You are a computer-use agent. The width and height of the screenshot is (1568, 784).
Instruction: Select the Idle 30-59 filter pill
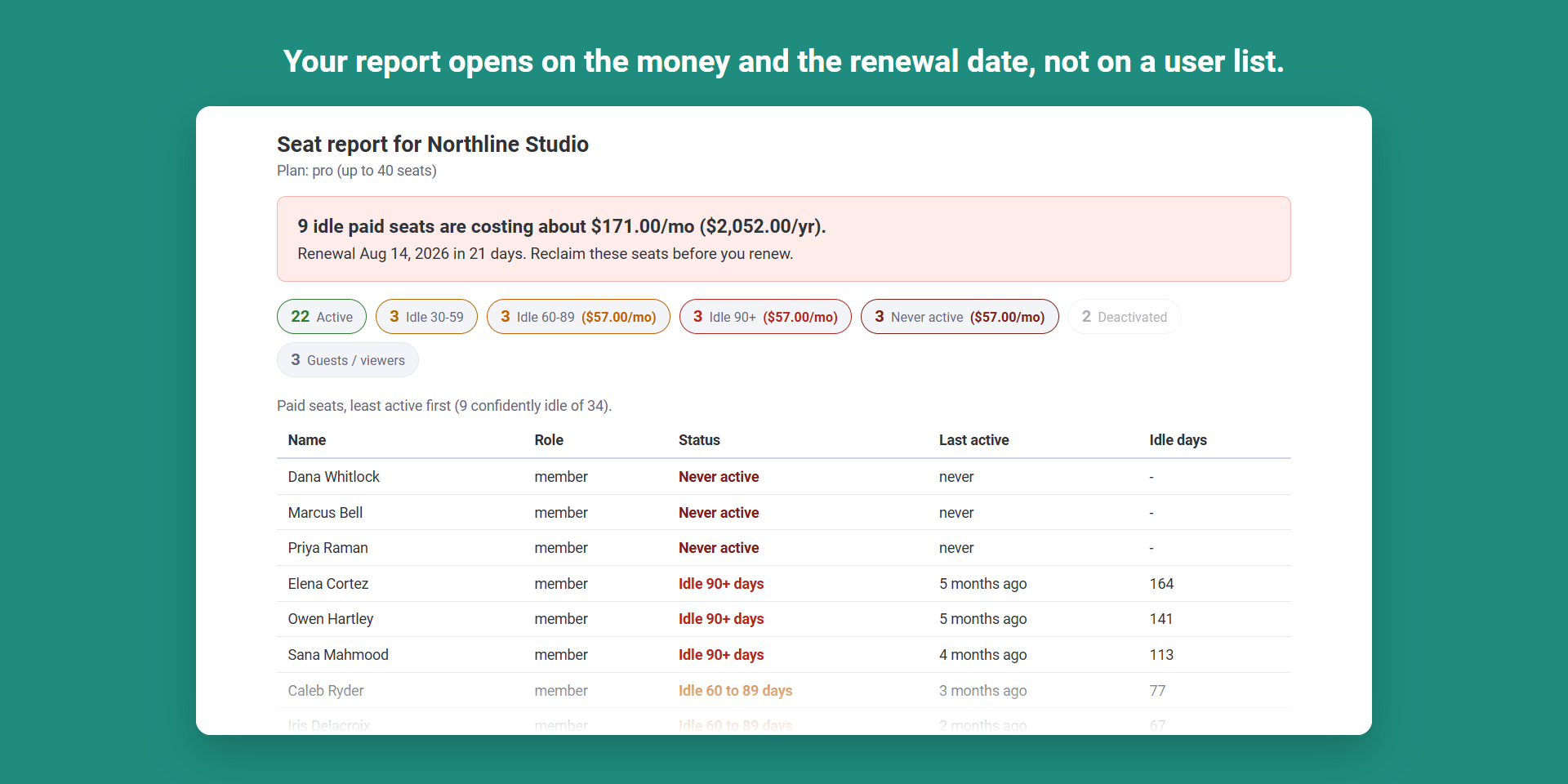pos(426,317)
